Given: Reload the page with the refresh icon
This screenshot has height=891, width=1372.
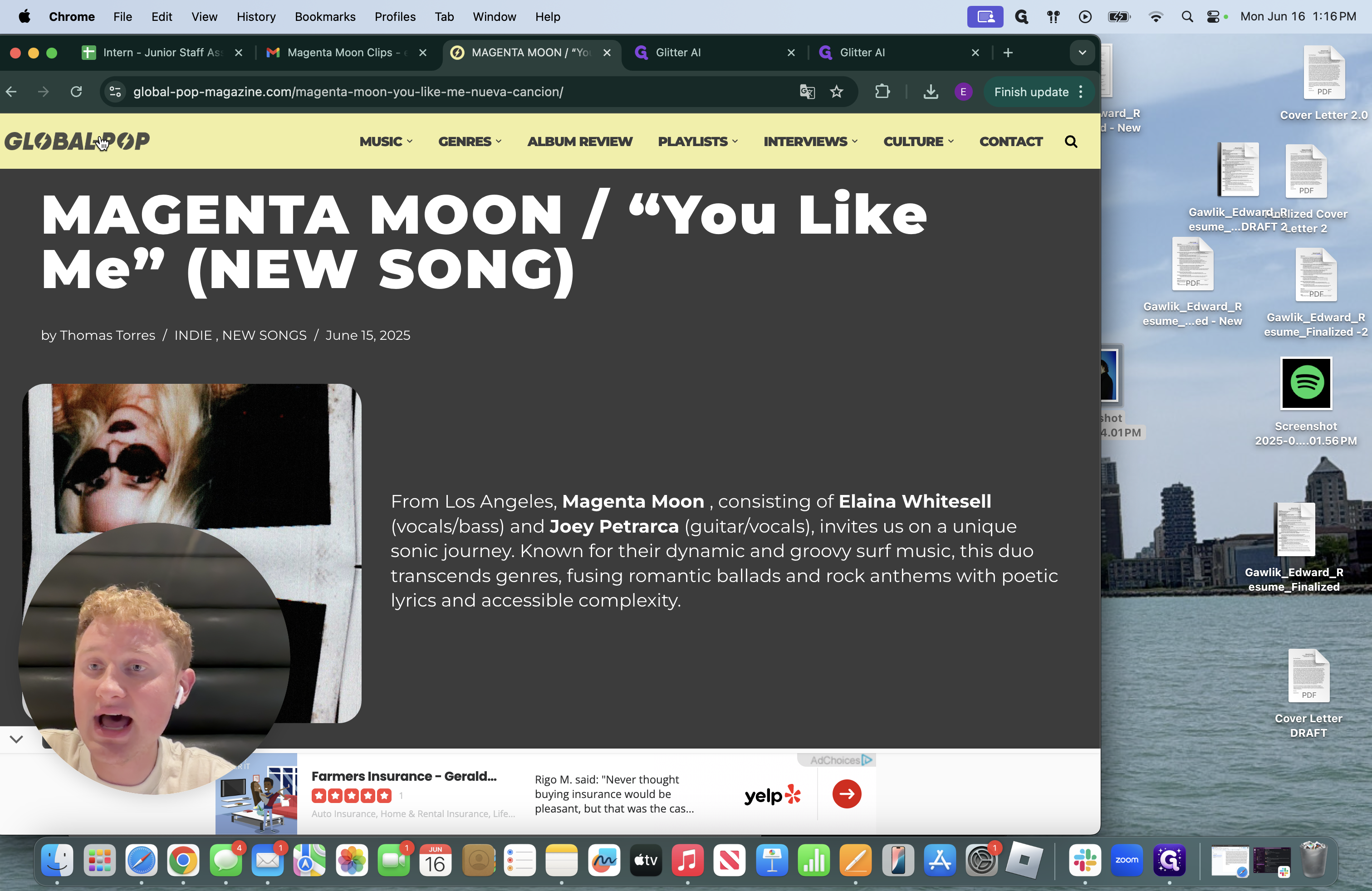Looking at the screenshot, I should [76, 92].
